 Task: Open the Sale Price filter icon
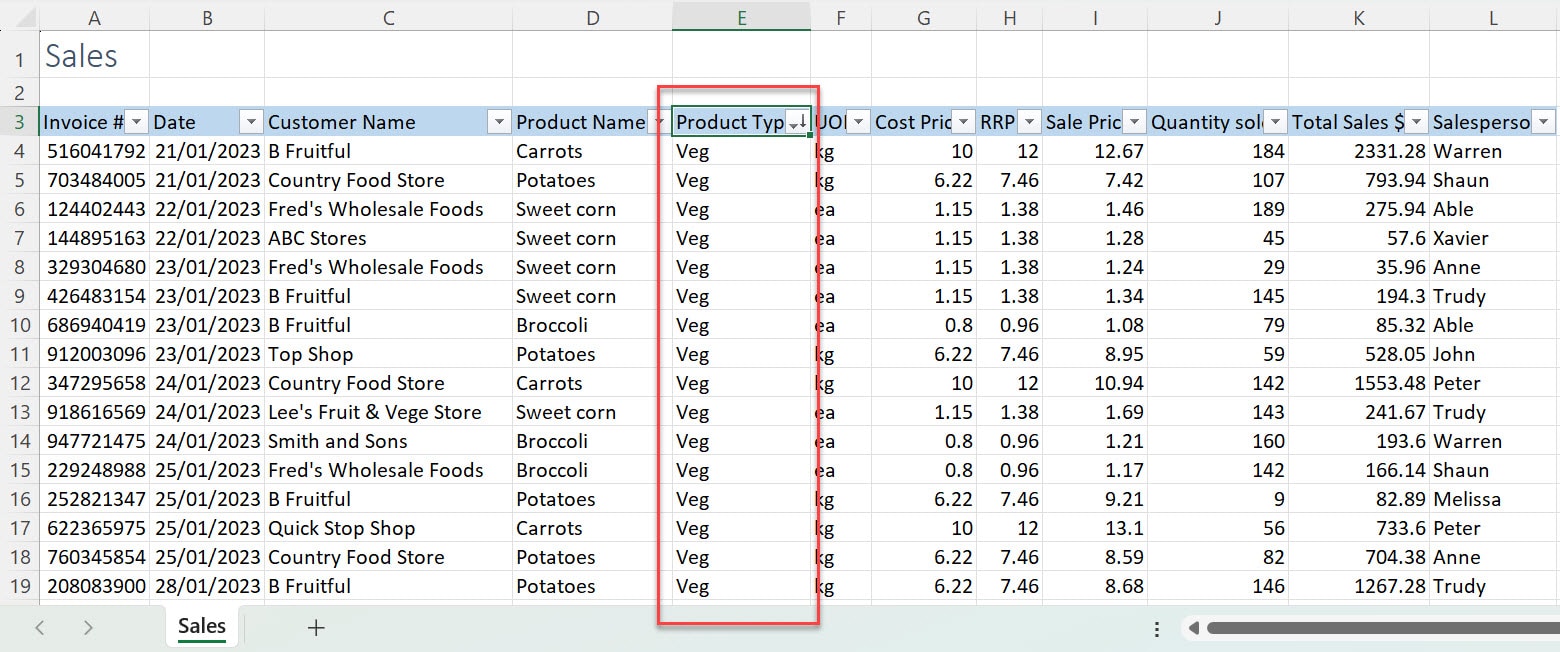click(x=1134, y=122)
